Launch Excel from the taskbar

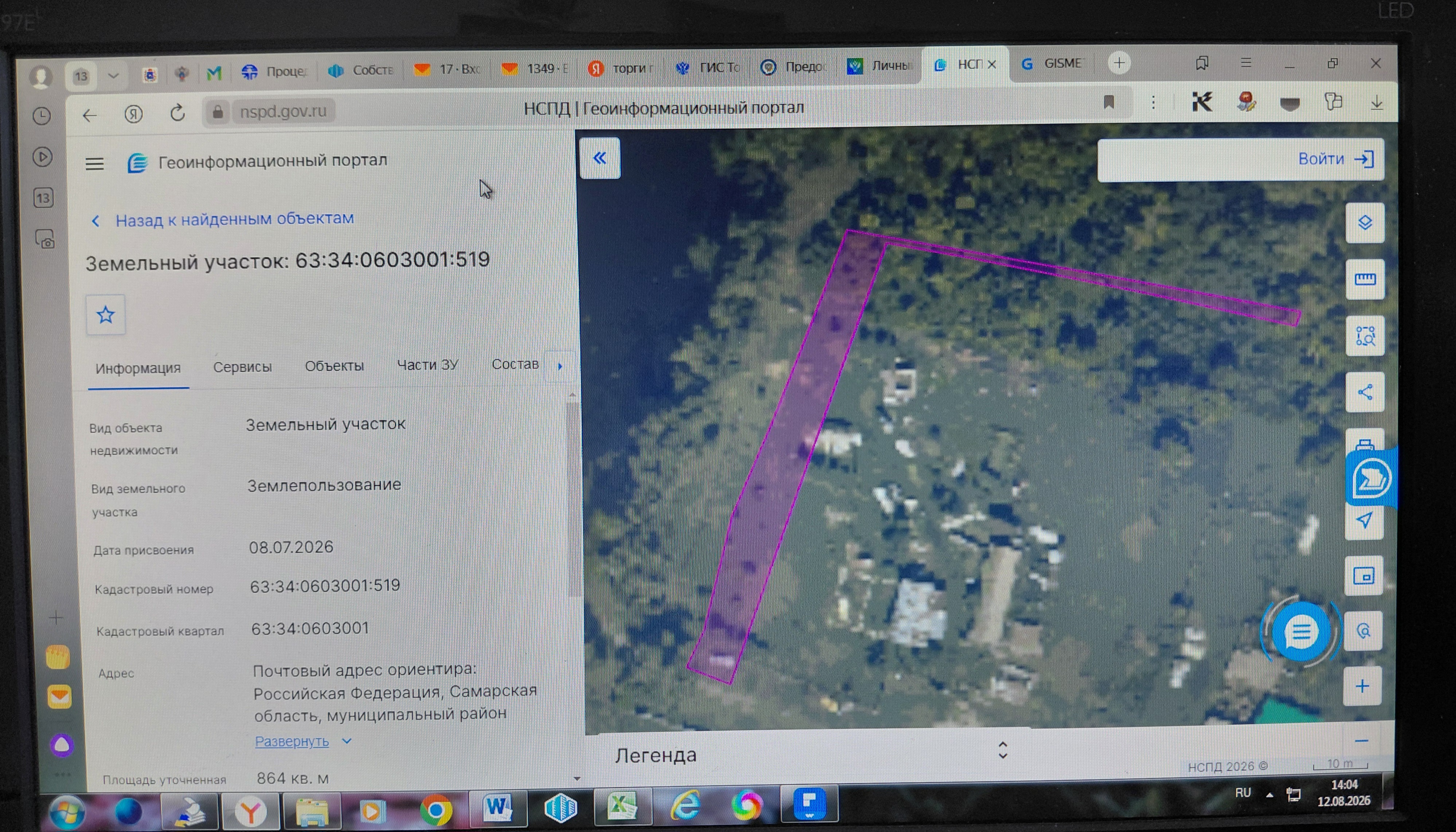point(622,806)
